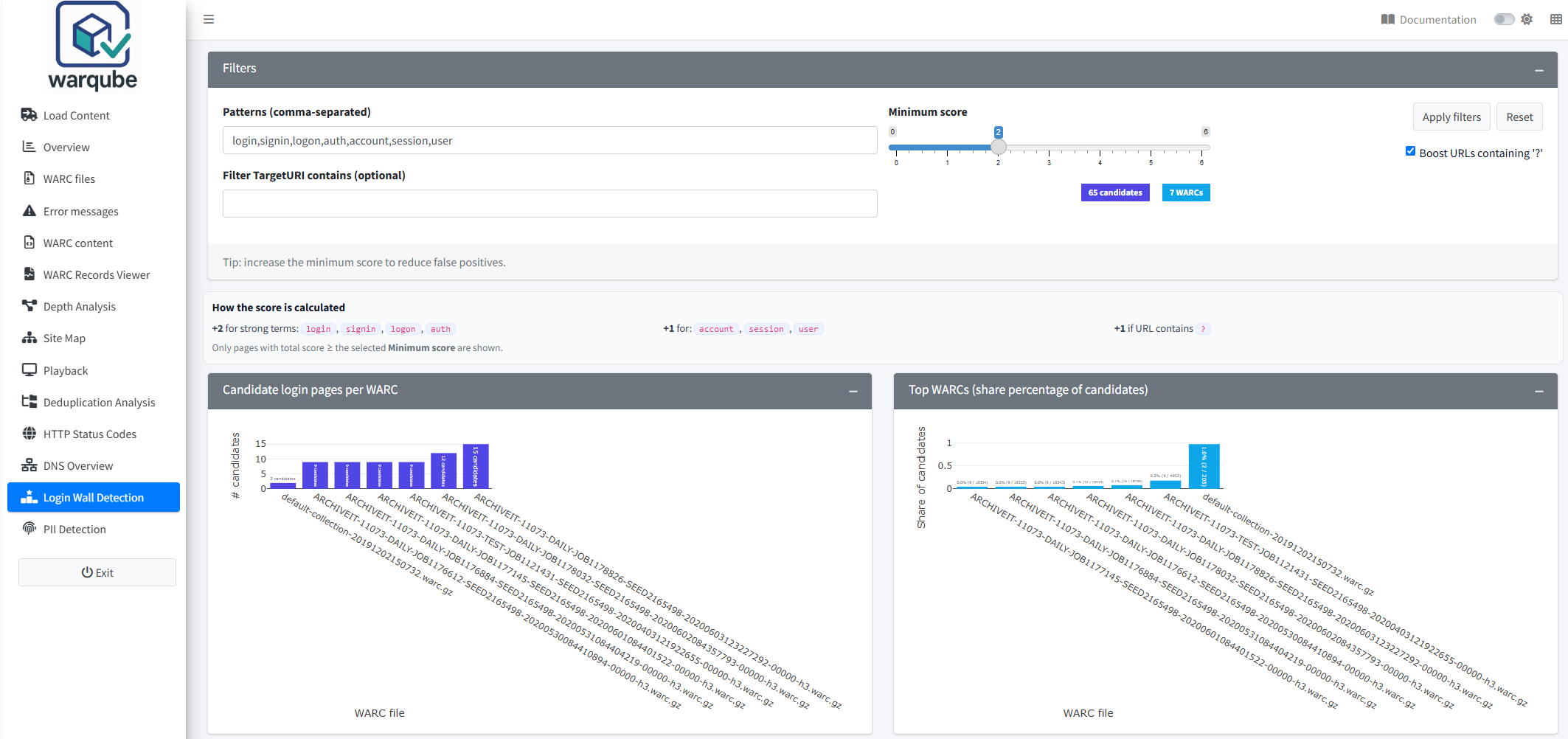Click the Exit button

click(x=97, y=572)
